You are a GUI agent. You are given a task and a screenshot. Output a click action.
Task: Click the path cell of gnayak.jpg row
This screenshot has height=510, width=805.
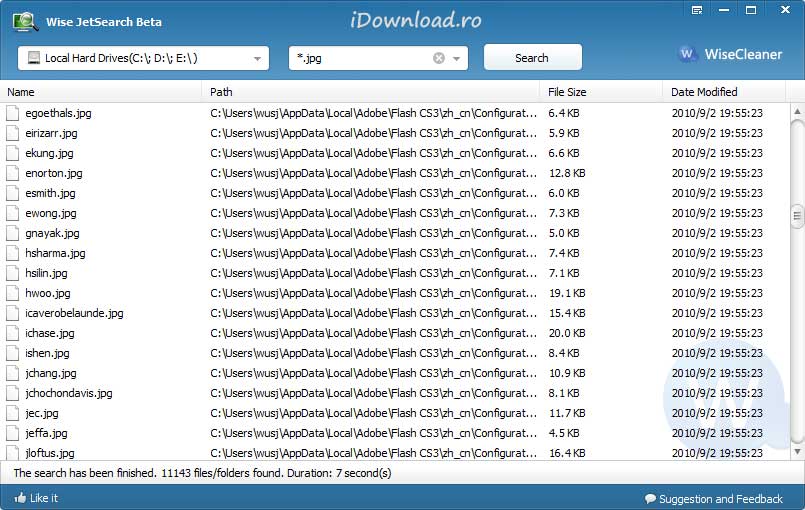click(373, 233)
